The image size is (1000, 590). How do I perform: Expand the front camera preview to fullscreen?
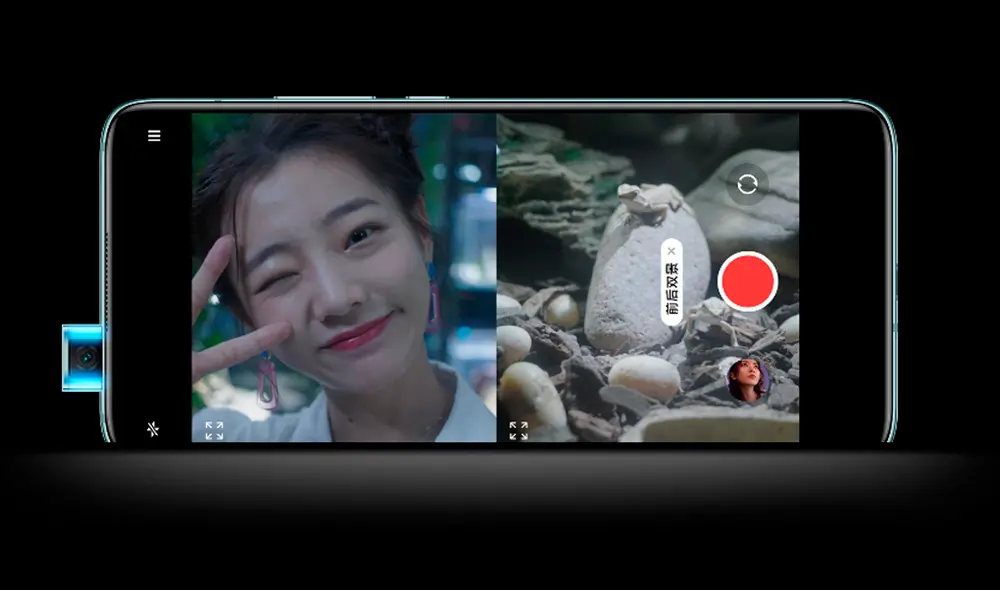[x=214, y=430]
